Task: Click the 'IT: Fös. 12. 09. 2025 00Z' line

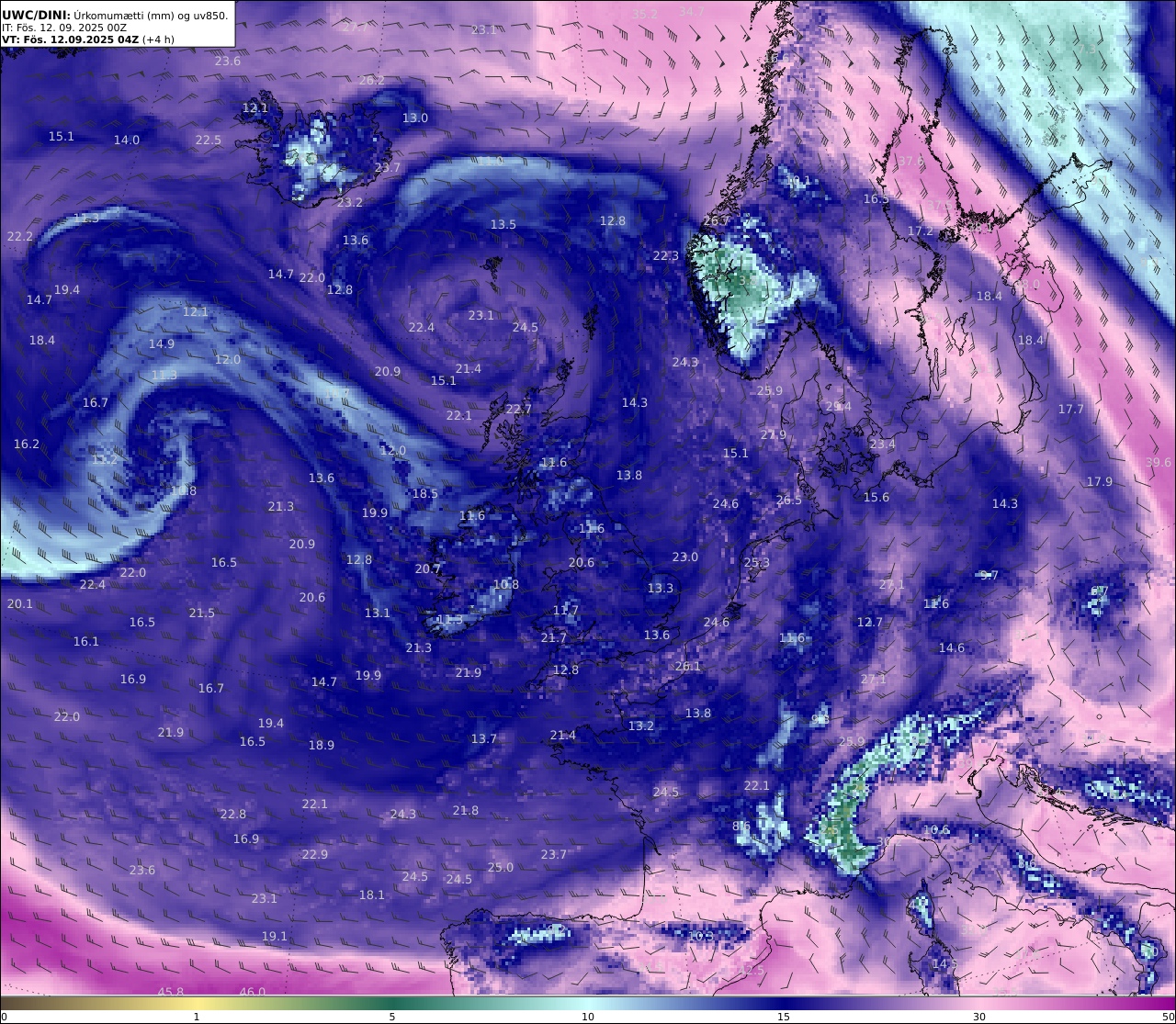Action: click(64, 28)
